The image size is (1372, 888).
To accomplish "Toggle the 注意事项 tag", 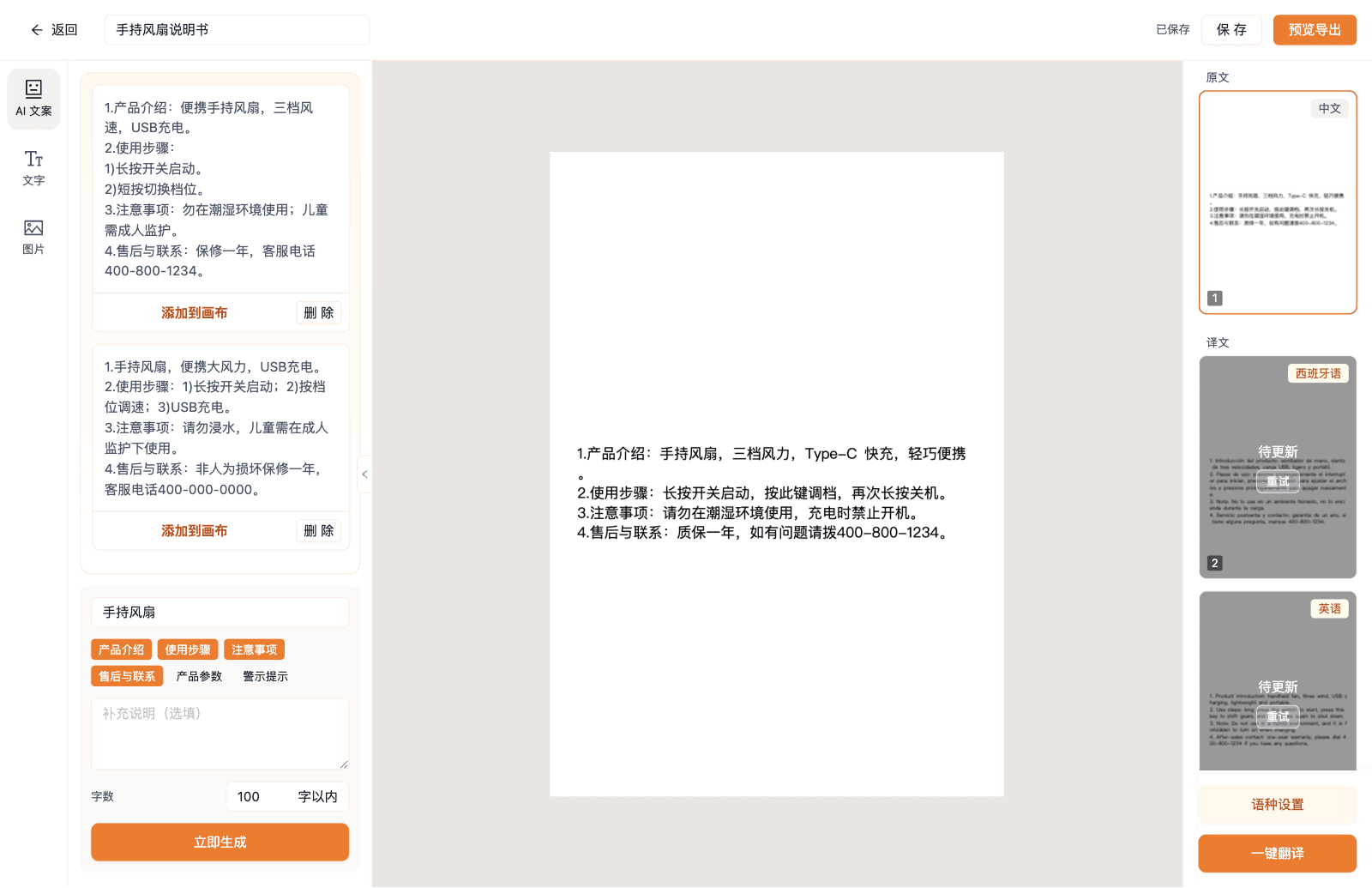I will coord(254,650).
